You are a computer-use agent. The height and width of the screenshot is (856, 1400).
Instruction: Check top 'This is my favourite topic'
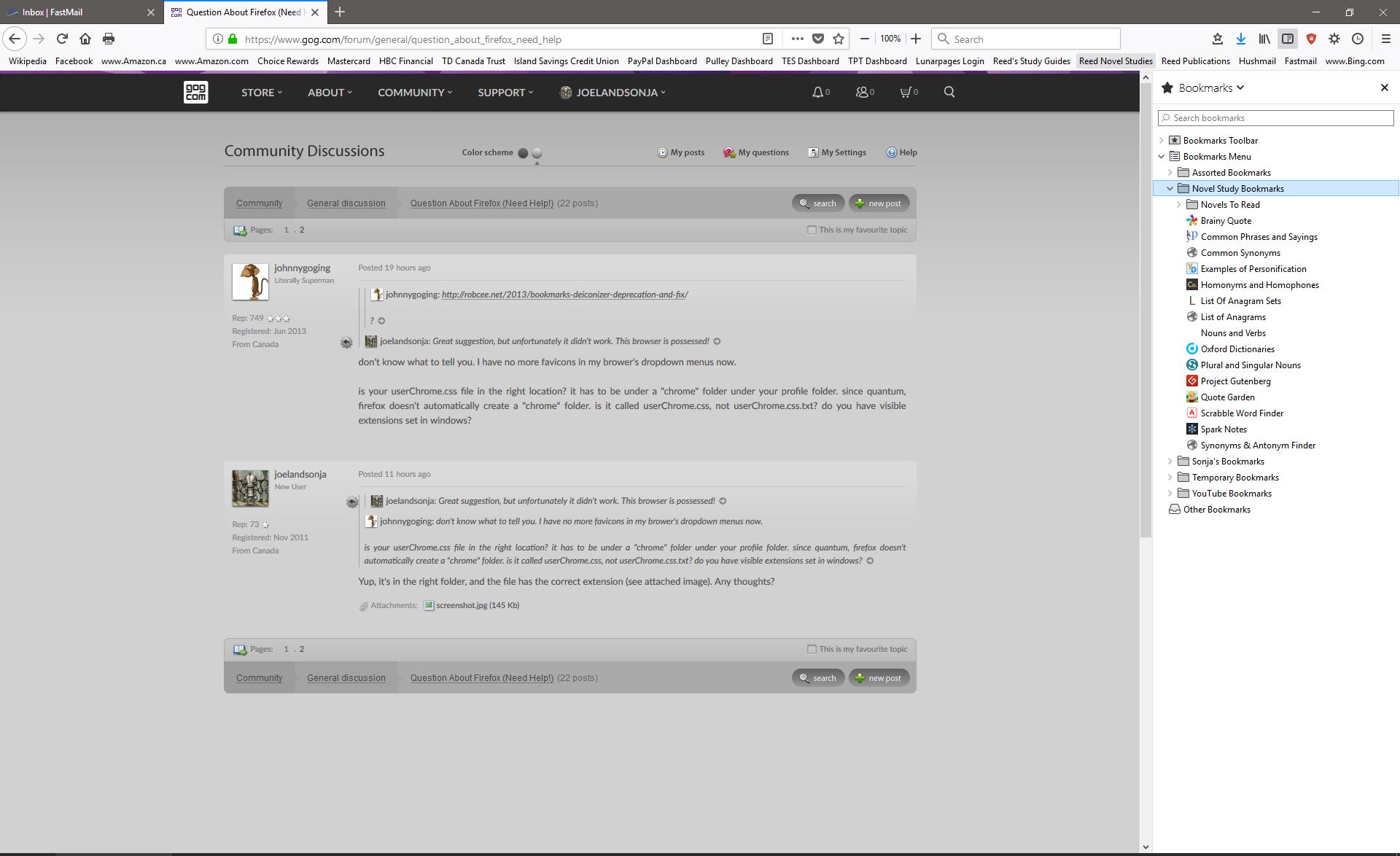tap(812, 230)
